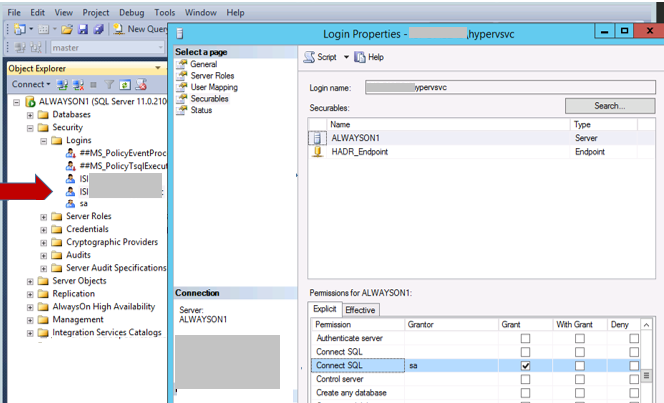Click the New Query toolbar button

pos(141,29)
